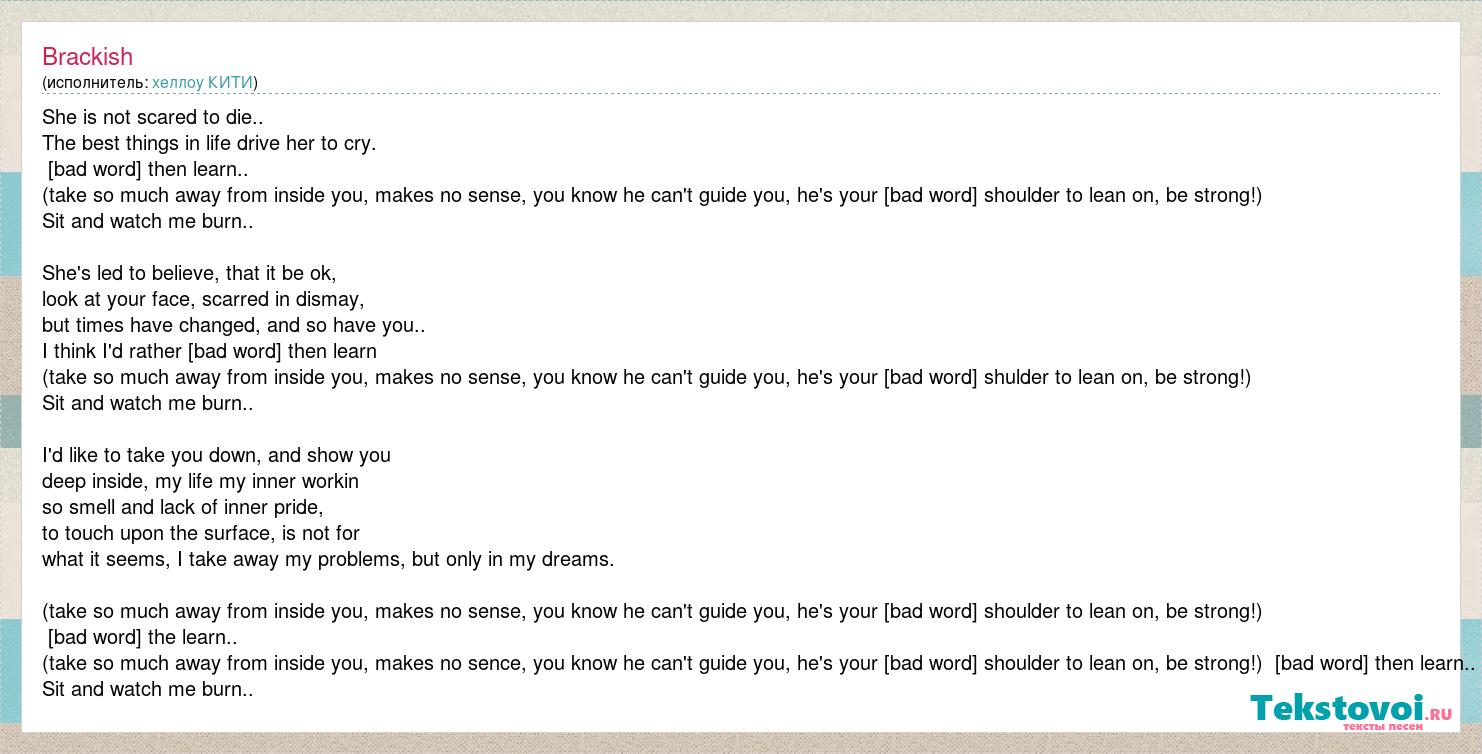This screenshot has height=754, width=1482.
Task: Click 'so smell and lack of inner pride' line
Action: 183,507
